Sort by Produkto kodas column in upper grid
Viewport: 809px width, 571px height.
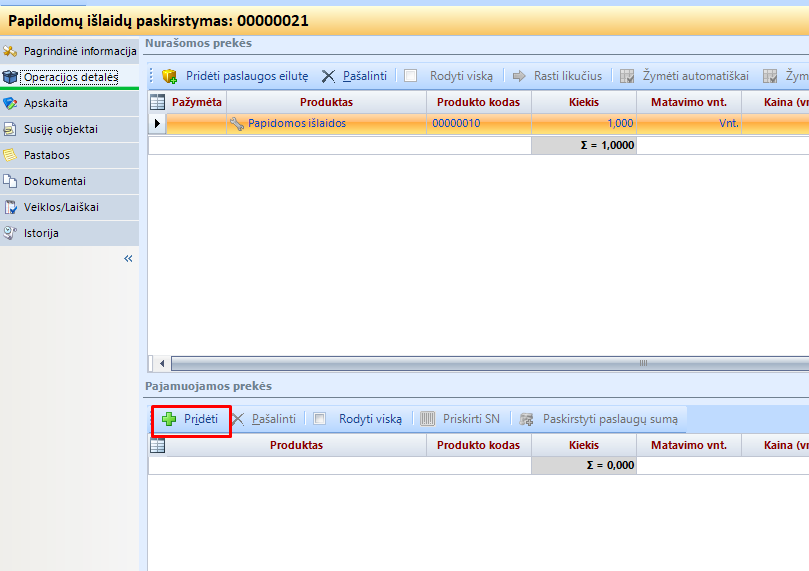pos(478,102)
